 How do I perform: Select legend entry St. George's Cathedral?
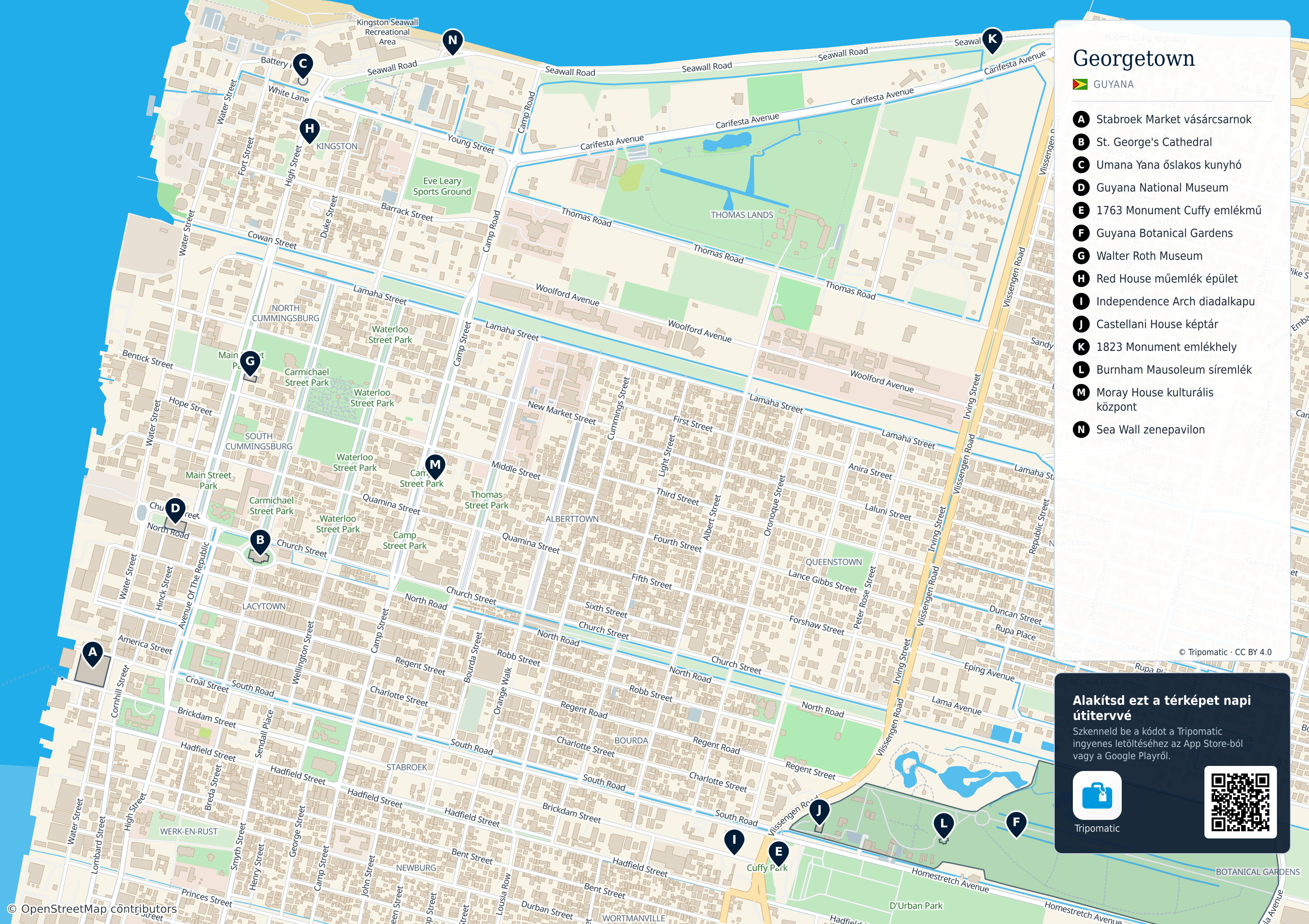[x=1142, y=142]
